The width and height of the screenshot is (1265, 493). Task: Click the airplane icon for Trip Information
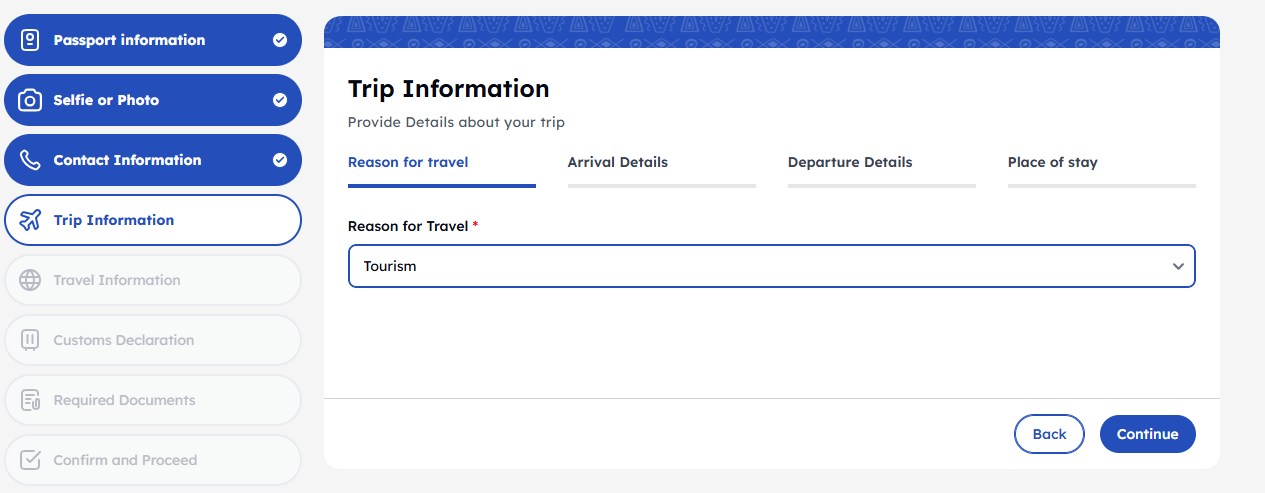click(30, 220)
